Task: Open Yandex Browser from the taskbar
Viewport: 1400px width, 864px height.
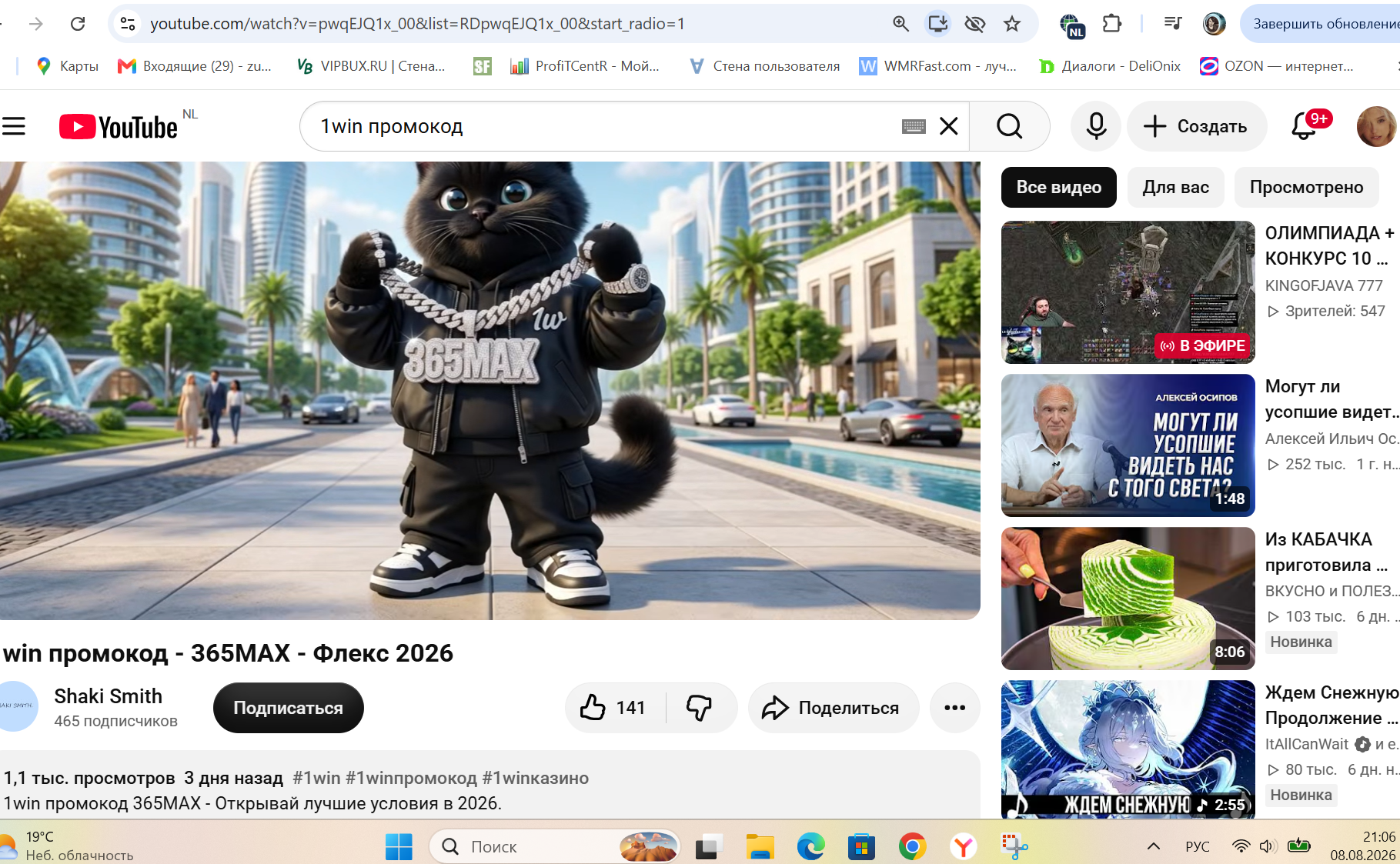Action: tap(964, 847)
